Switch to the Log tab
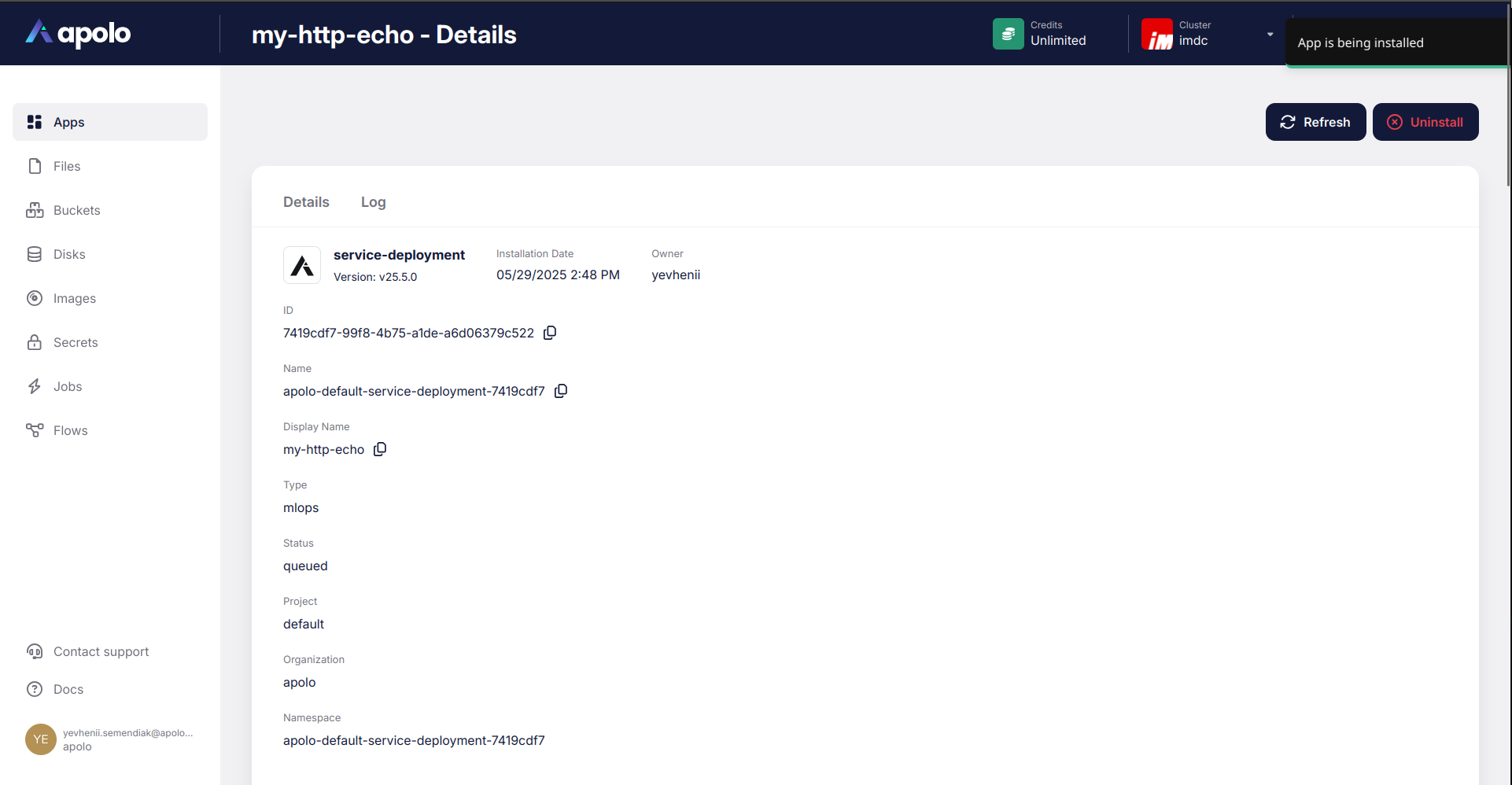 373,202
